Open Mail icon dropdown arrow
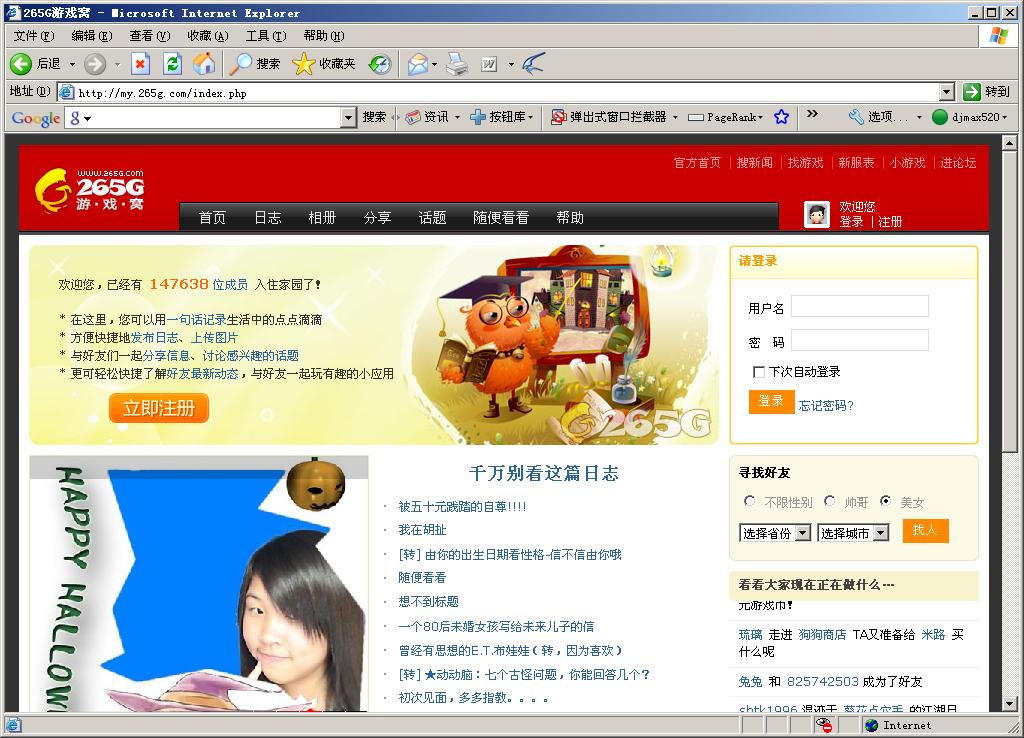 point(434,64)
